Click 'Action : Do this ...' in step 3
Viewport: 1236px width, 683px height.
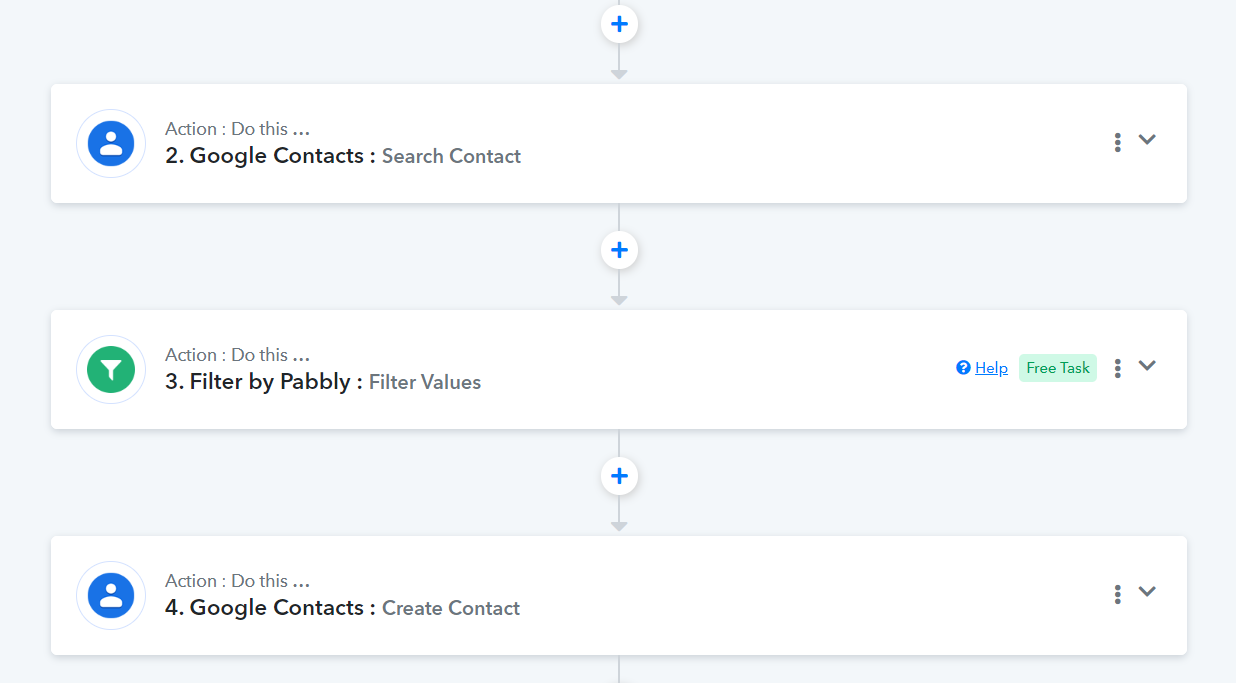coord(237,355)
